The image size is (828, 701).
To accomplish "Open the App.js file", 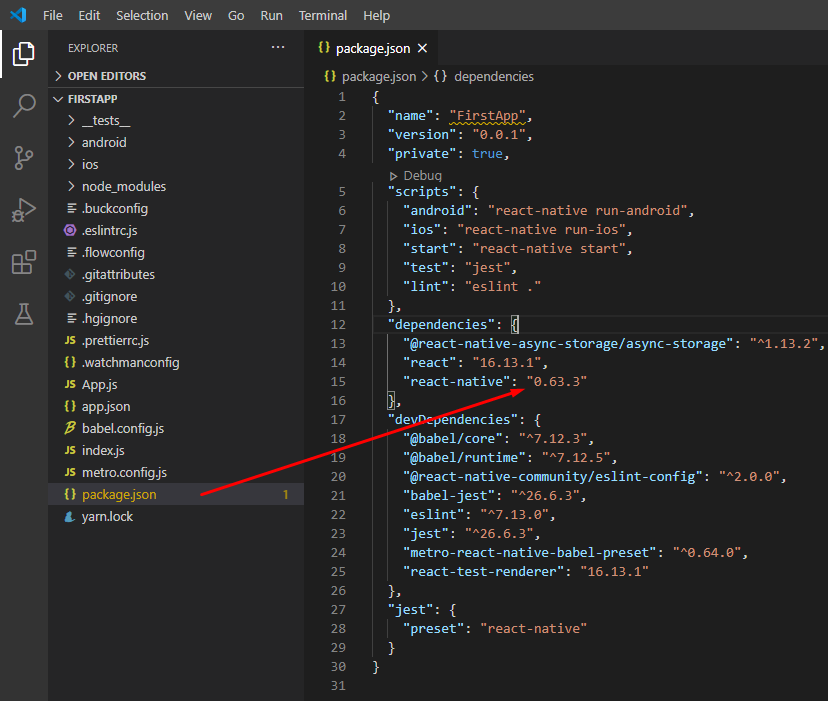I will coord(176,385).
